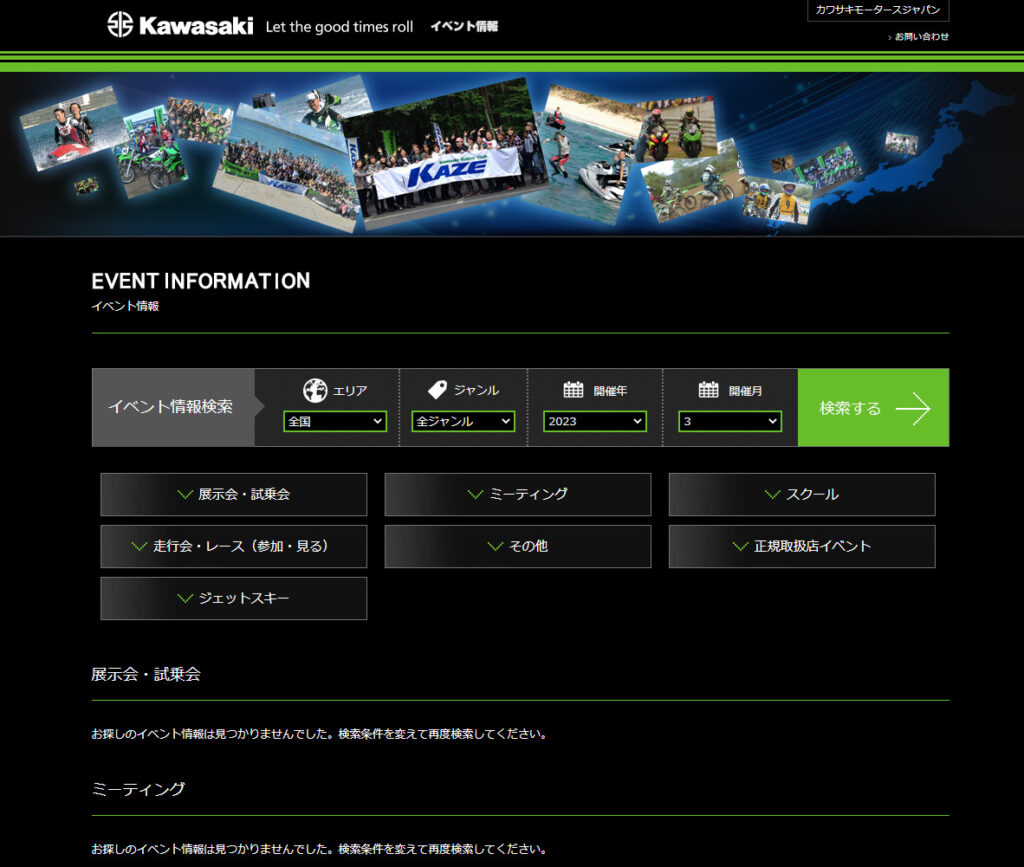The image size is (1024, 867).
Task: Click the price tag genre icon
Action: [437, 390]
